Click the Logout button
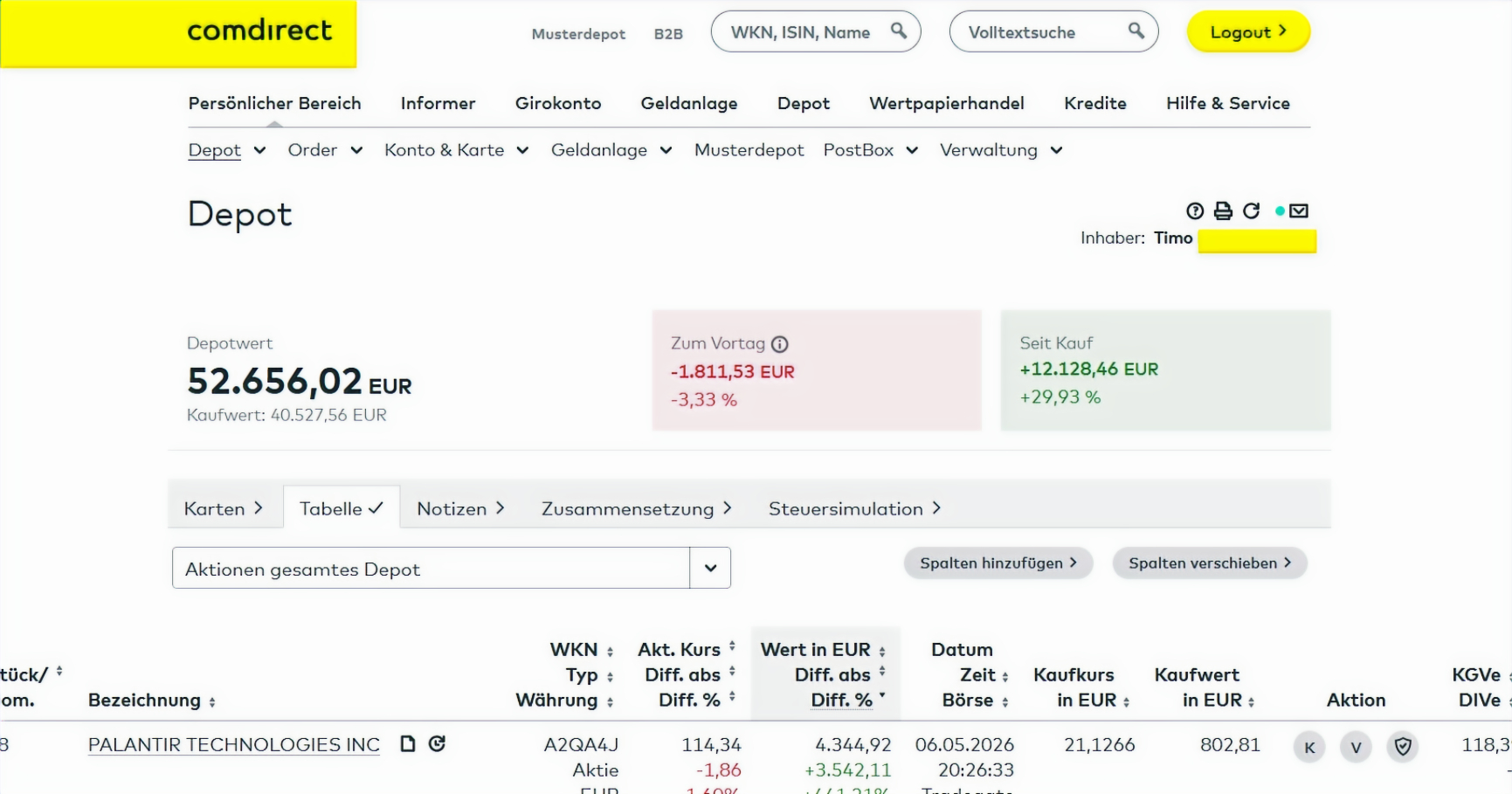This screenshot has height=794, width=1512. coord(1248,31)
